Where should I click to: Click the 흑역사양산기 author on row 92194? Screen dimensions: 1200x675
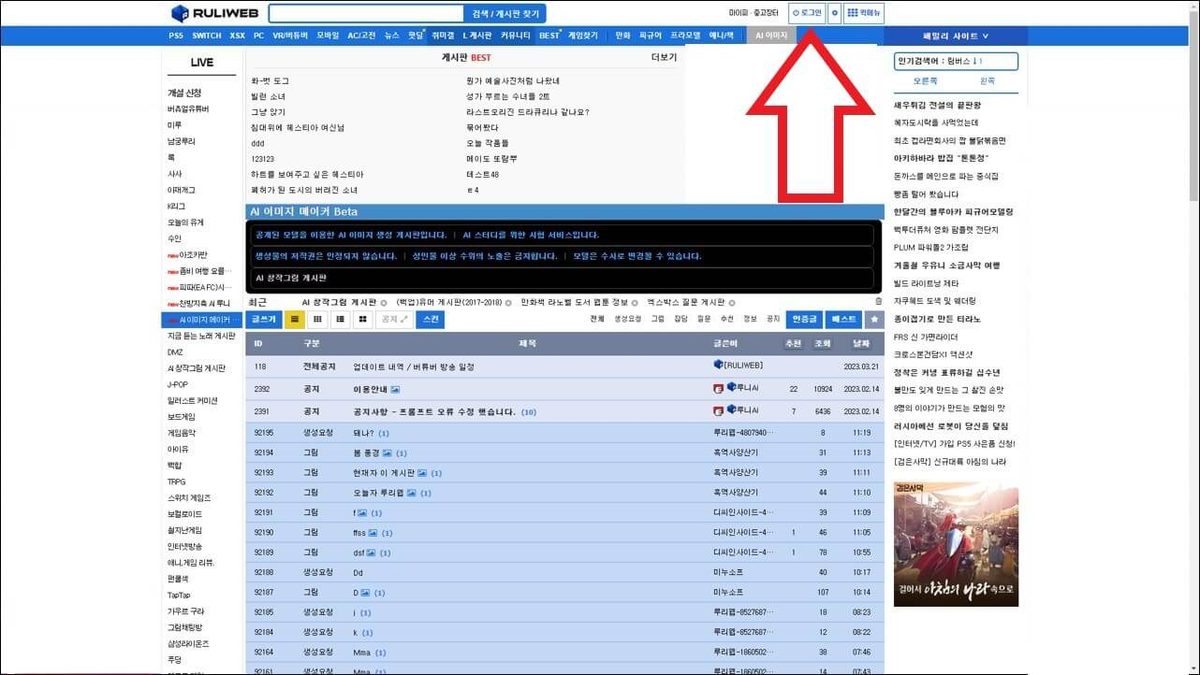pos(735,453)
